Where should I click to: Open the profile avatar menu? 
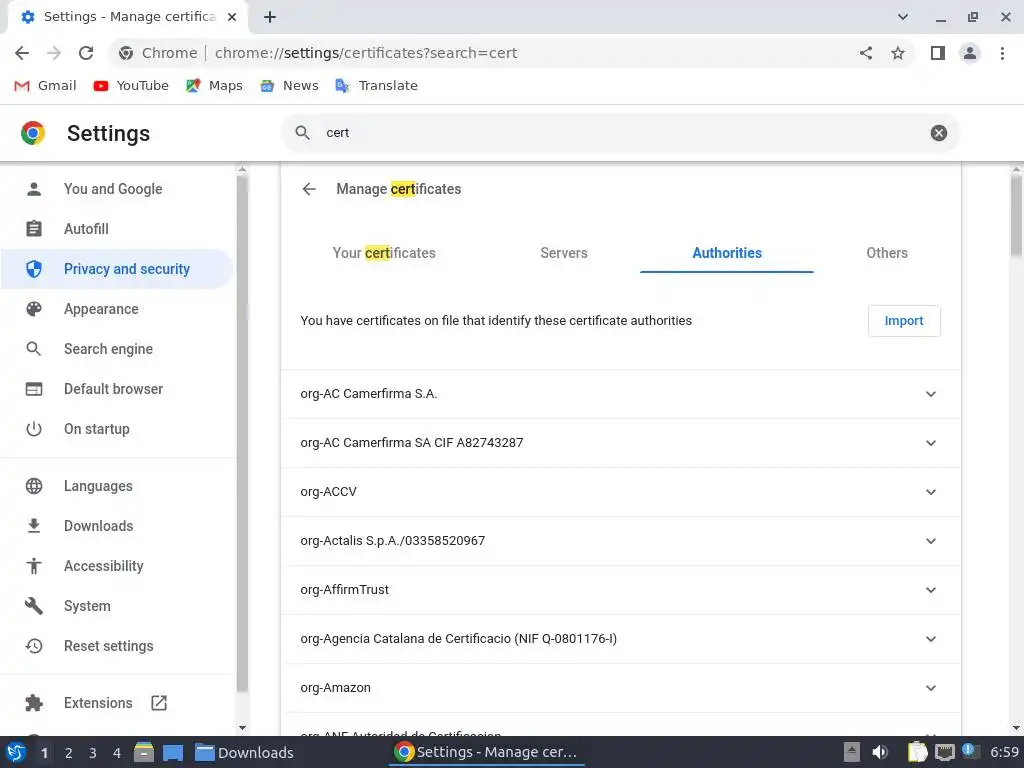[x=970, y=53]
